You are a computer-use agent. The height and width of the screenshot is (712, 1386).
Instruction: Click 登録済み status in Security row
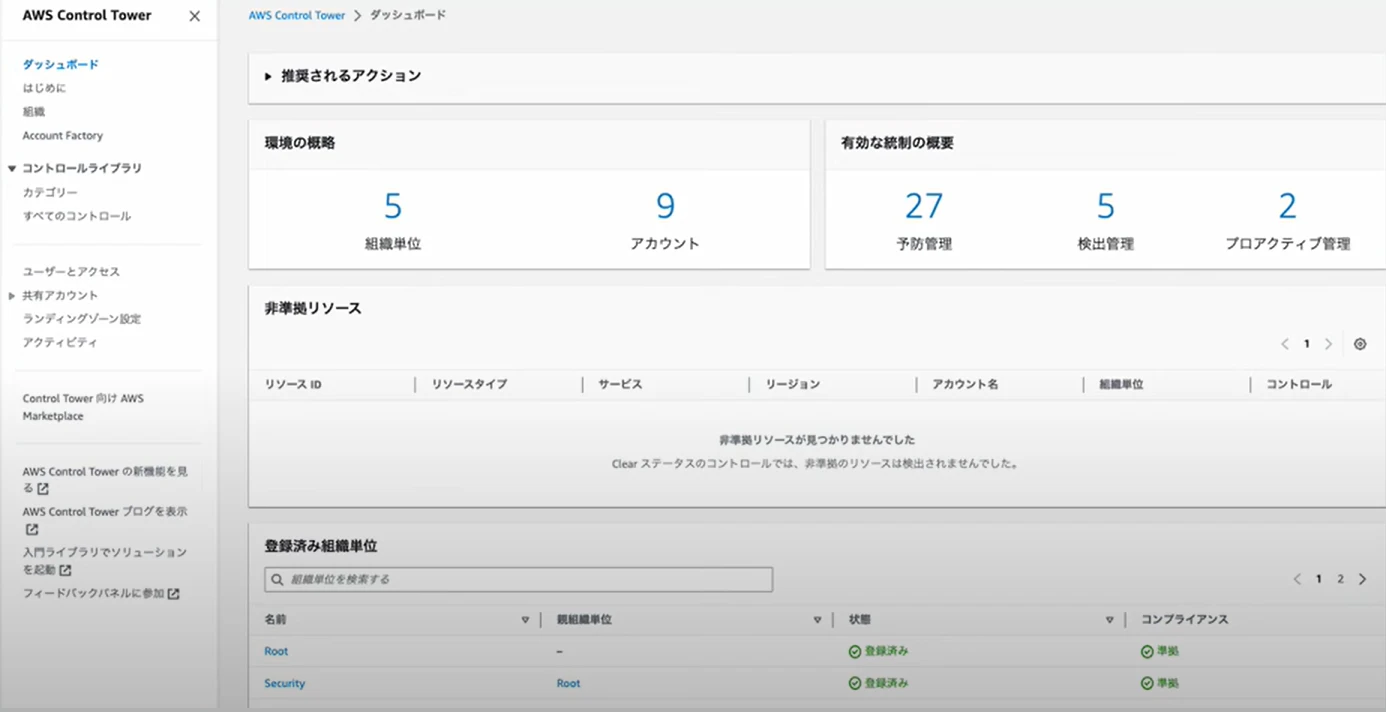point(886,683)
